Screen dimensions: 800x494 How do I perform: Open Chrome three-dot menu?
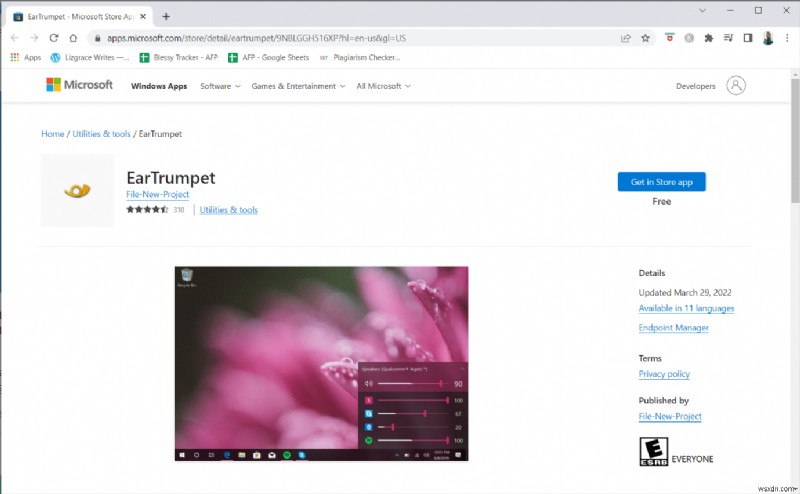(x=787, y=38)
